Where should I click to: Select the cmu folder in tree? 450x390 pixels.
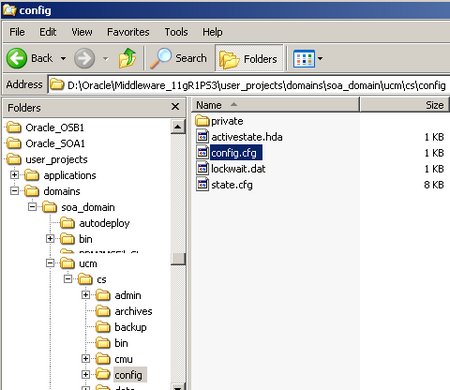coord(123,359)
